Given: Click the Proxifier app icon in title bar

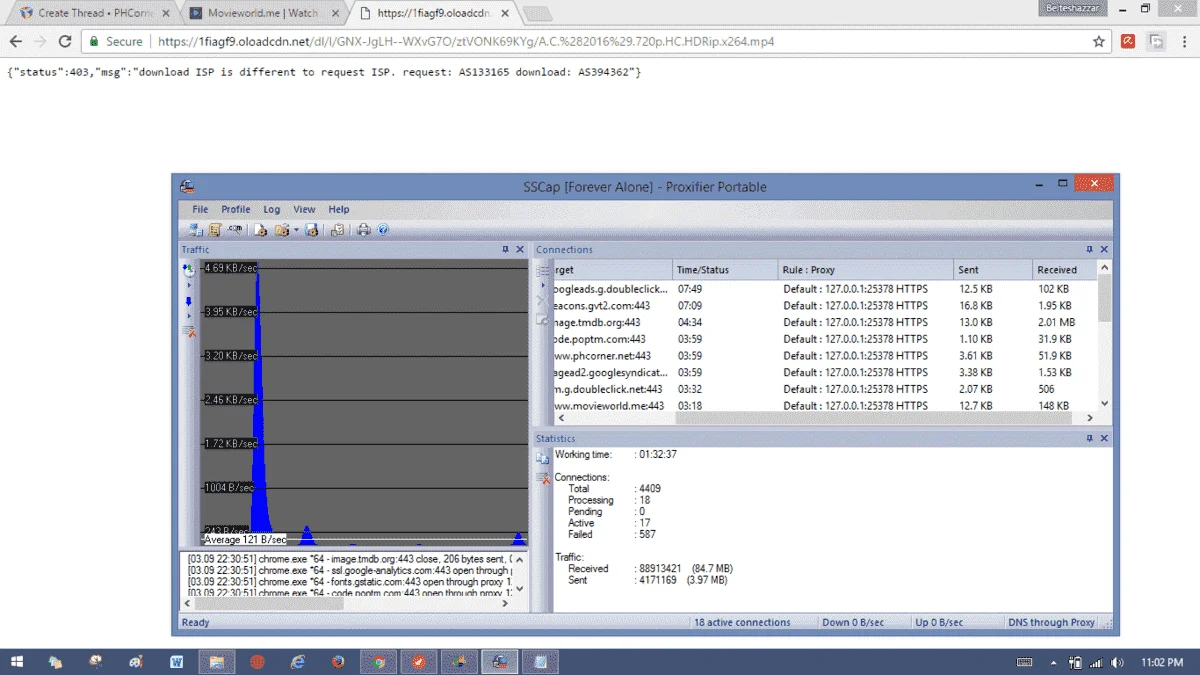Looking at the screenshot, I should click(x=187, y=186).
